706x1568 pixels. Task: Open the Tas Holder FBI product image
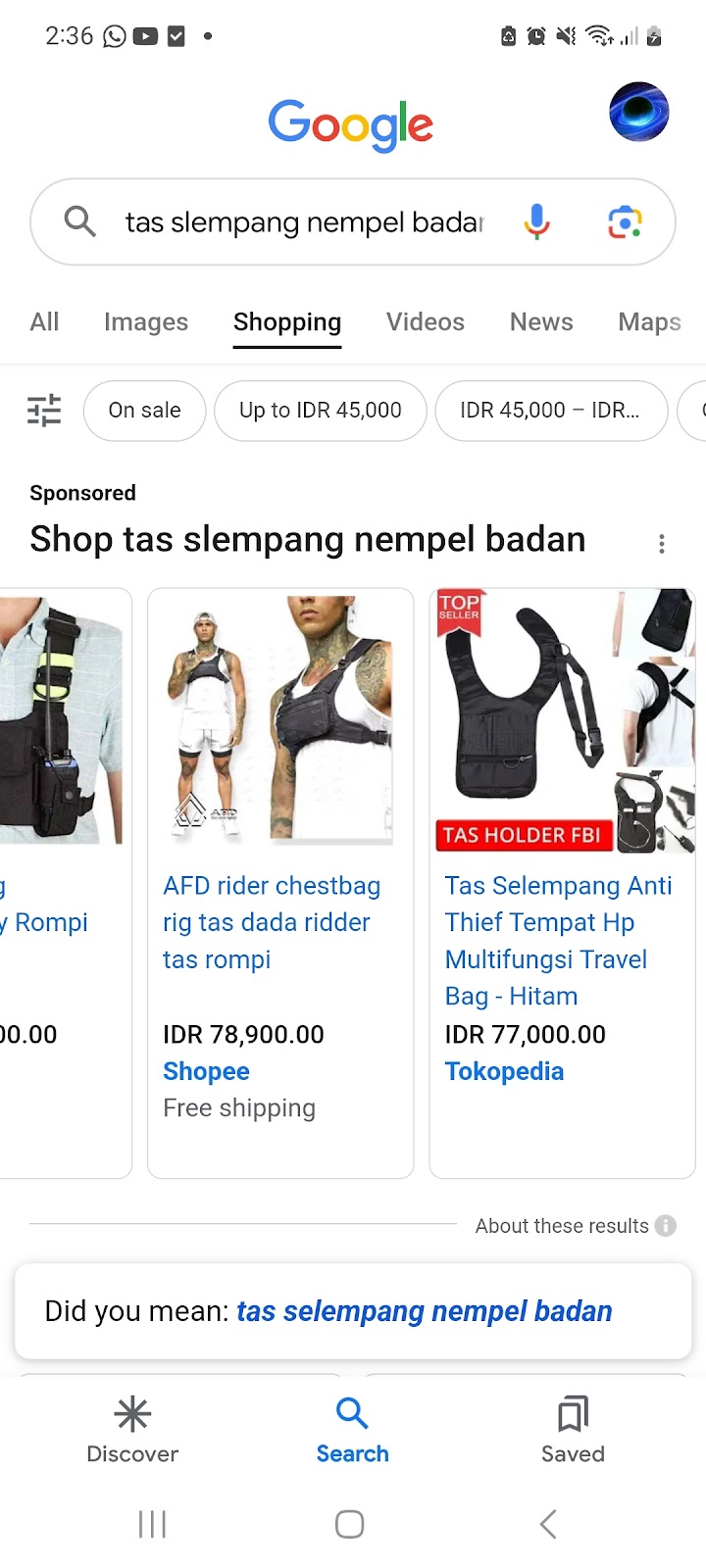point(564,720)
